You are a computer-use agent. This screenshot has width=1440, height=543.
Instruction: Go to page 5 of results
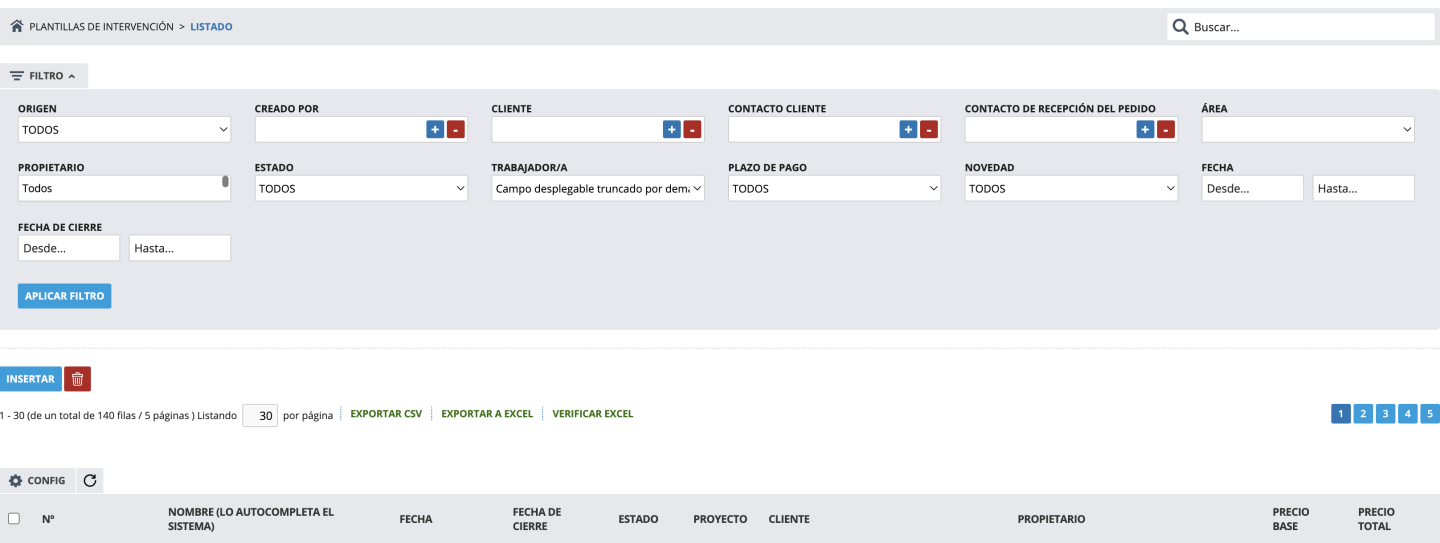1429,414
